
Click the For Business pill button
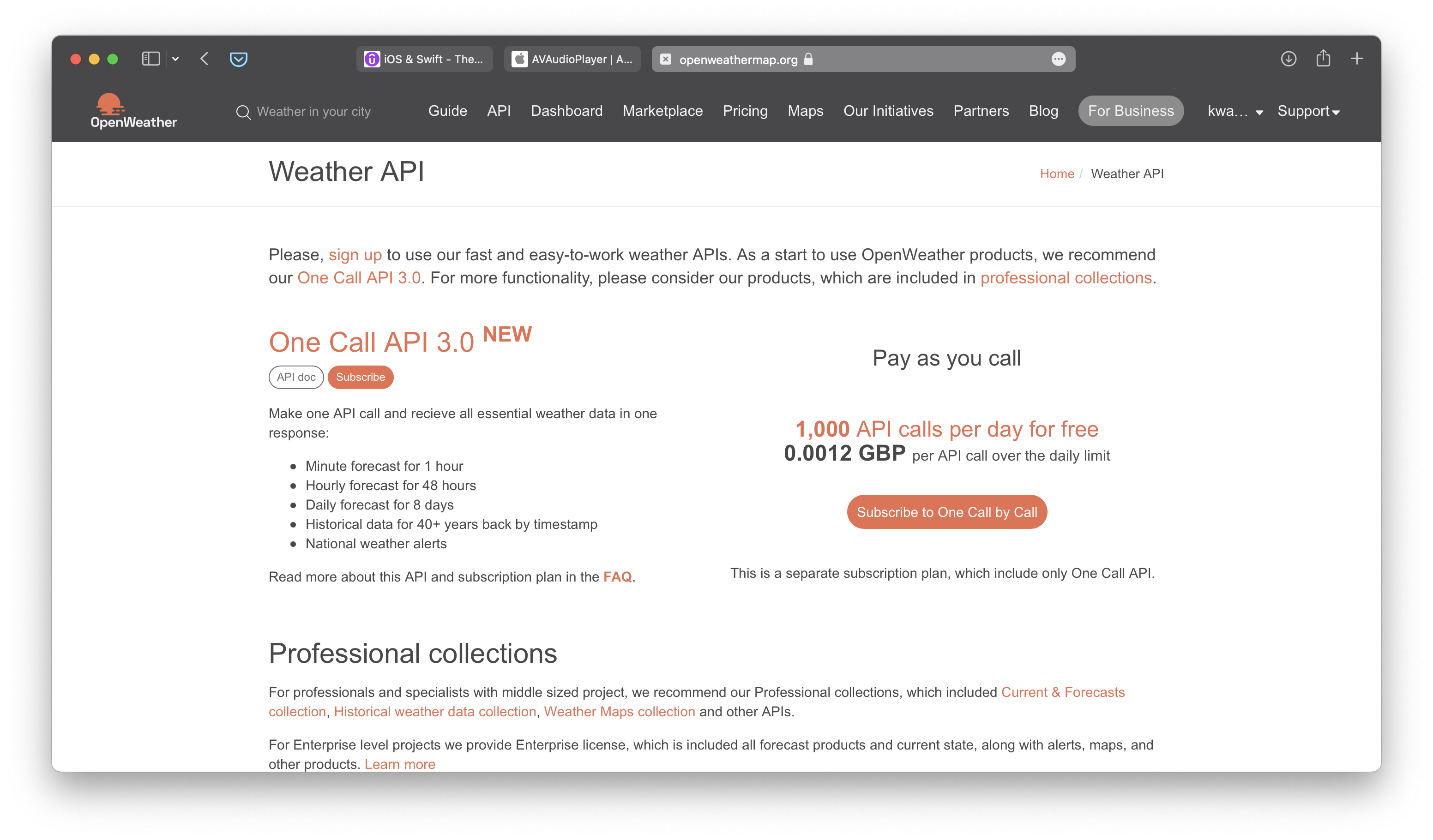(x=1130, y=111)
